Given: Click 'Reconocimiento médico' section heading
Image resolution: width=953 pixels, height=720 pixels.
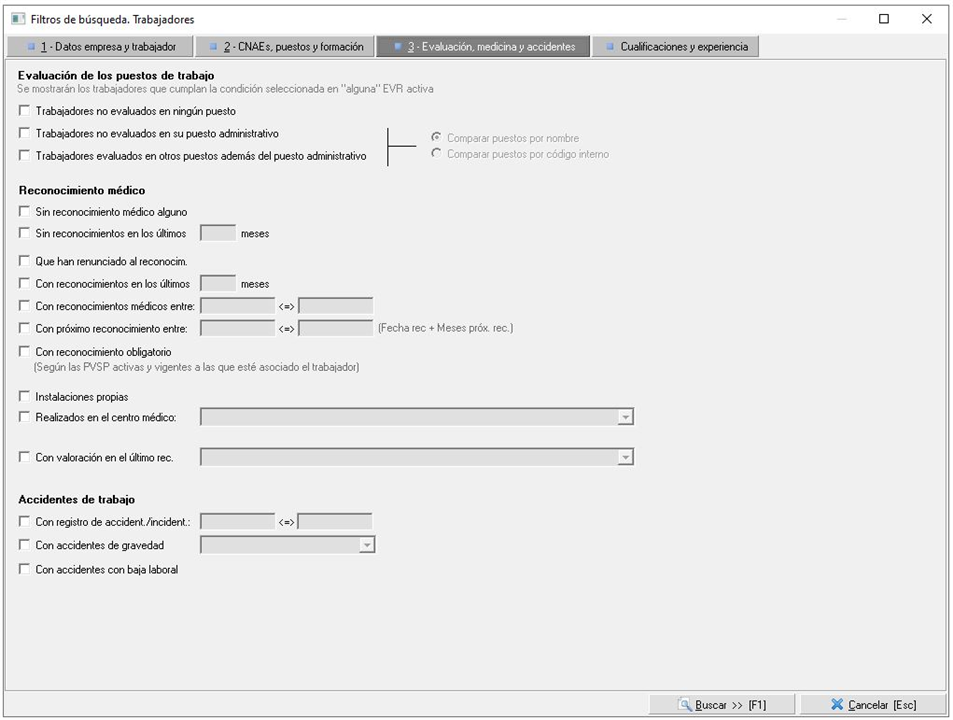Looking at the screenshot, I should click(82, 190).
